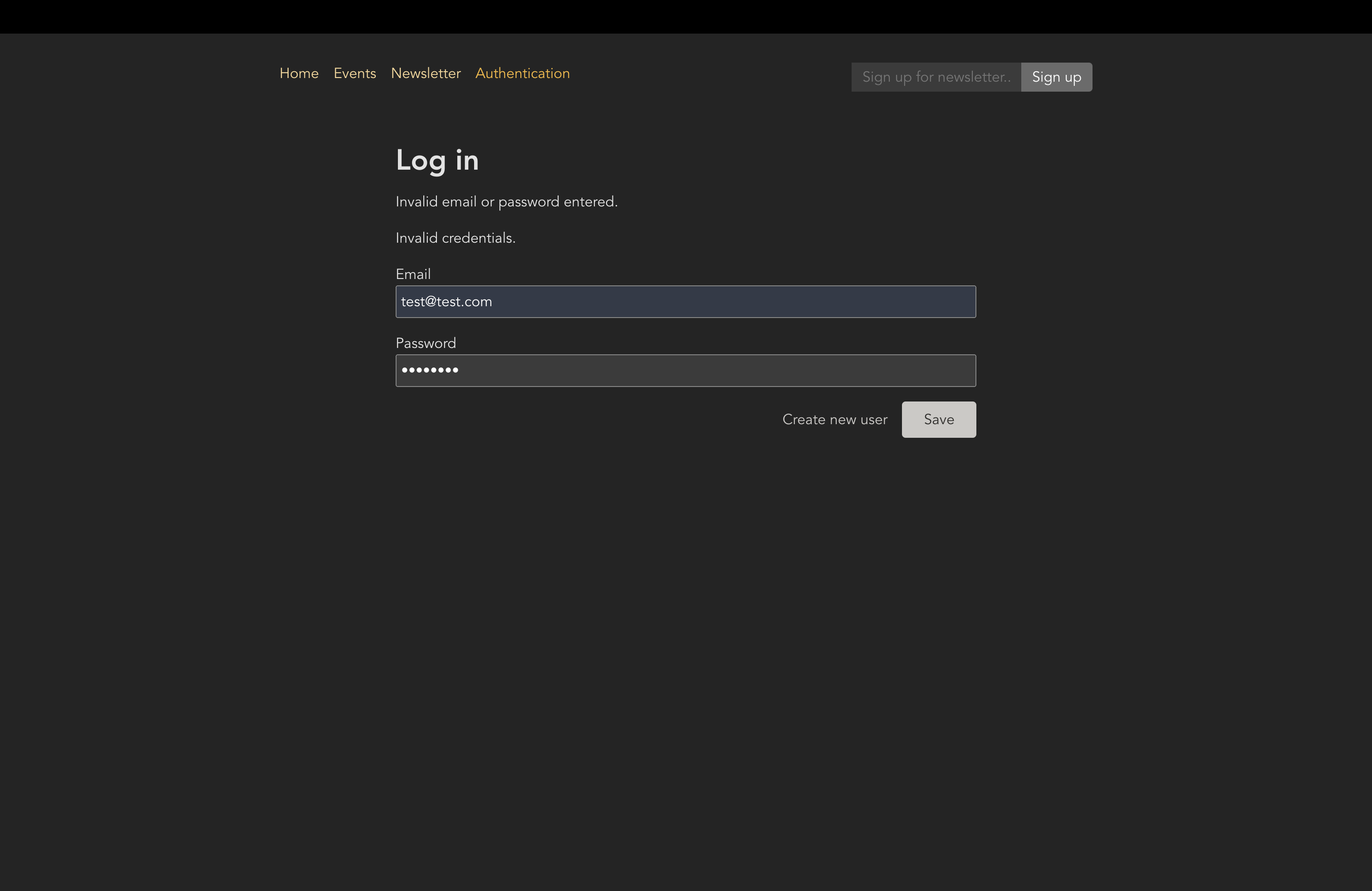Open the Home nav link
Viewport: 1372px width, 891px height.
(299, 74)
